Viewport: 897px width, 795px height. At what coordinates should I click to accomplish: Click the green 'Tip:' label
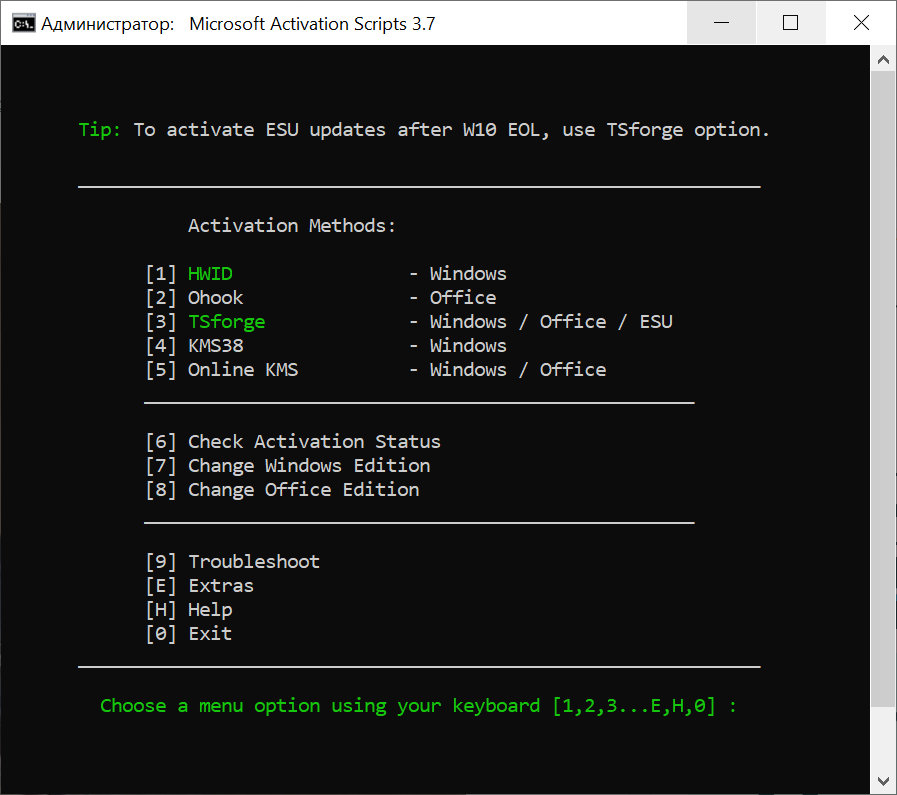(100, 130)
